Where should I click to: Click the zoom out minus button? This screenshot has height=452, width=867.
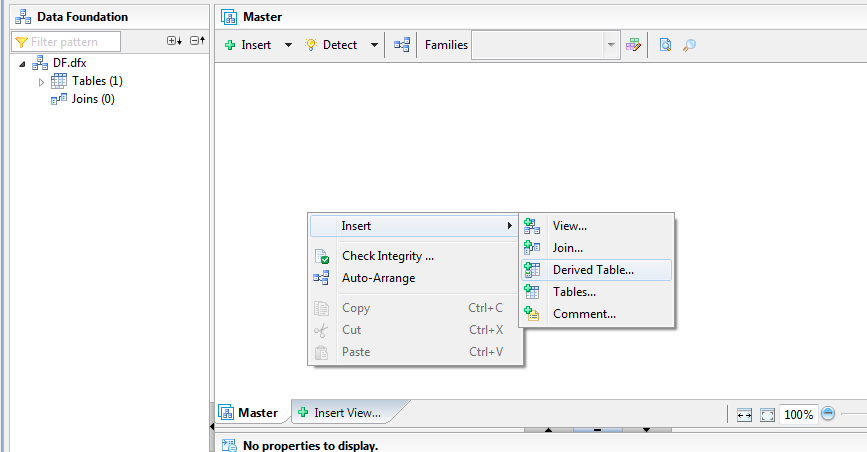828,414
